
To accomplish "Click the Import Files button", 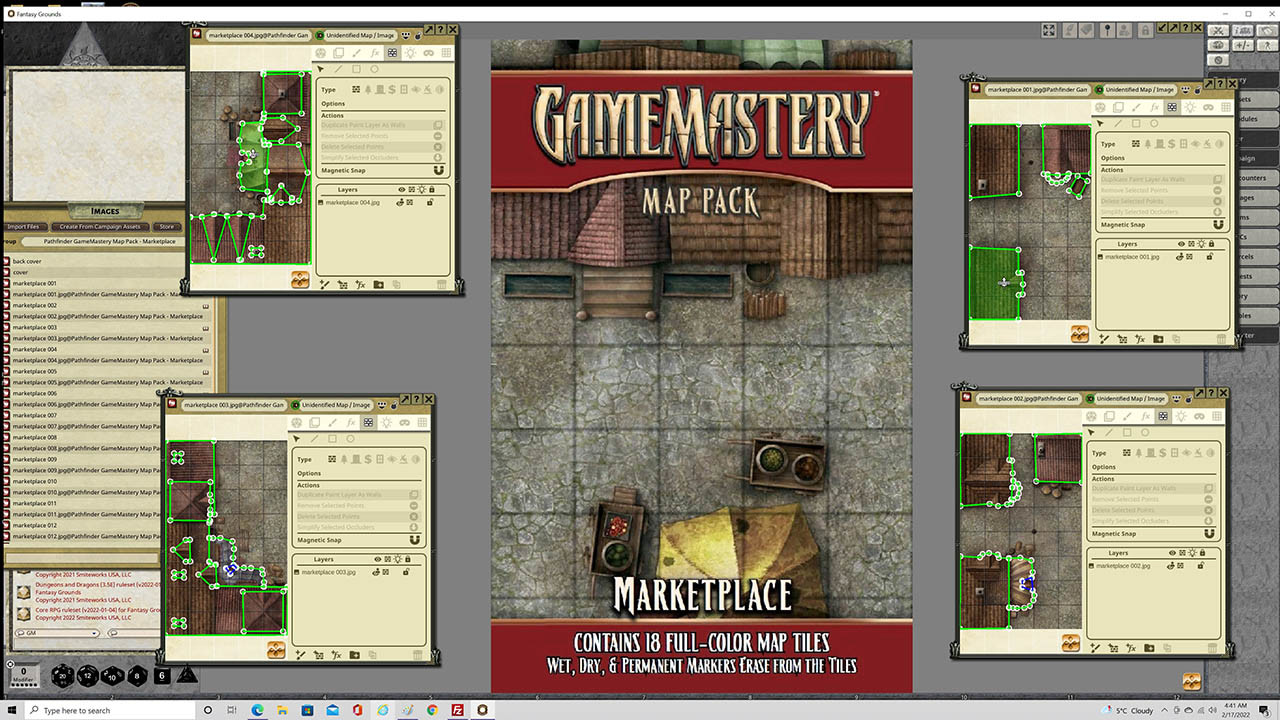I will pyautogui.click(x=22, y=226).
